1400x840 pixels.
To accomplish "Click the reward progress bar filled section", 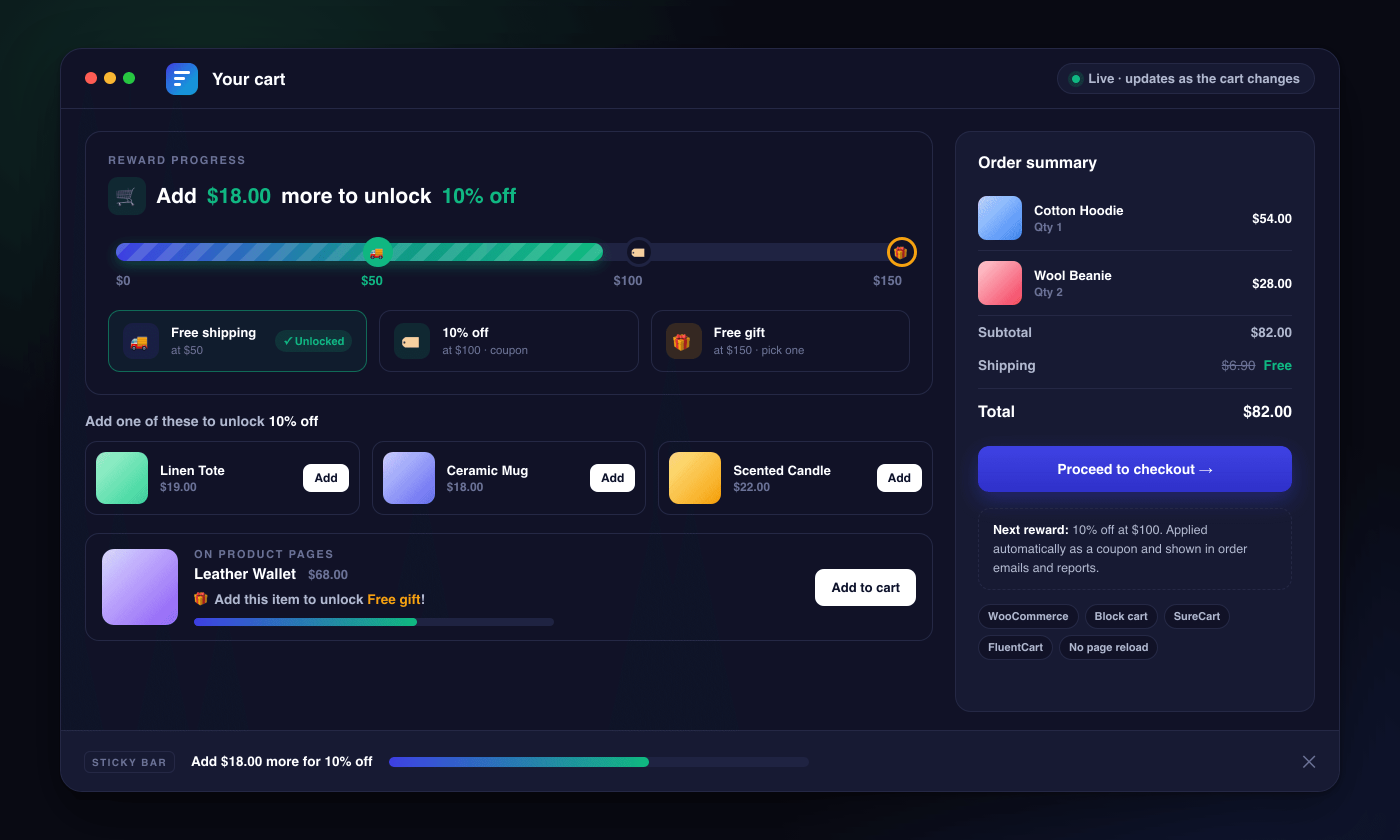I will [359, 252].
